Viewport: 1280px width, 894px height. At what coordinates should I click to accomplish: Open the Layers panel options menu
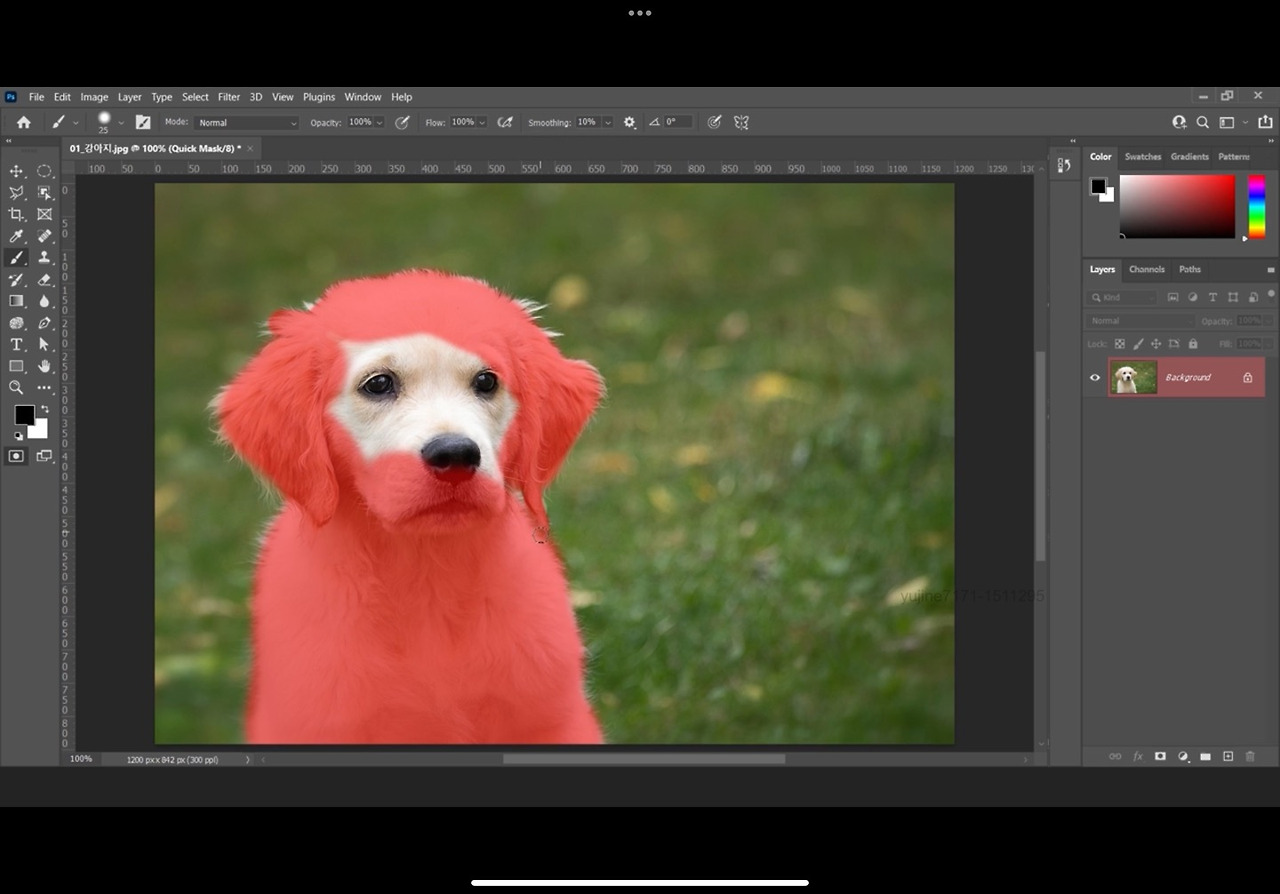pos(1271,270)
